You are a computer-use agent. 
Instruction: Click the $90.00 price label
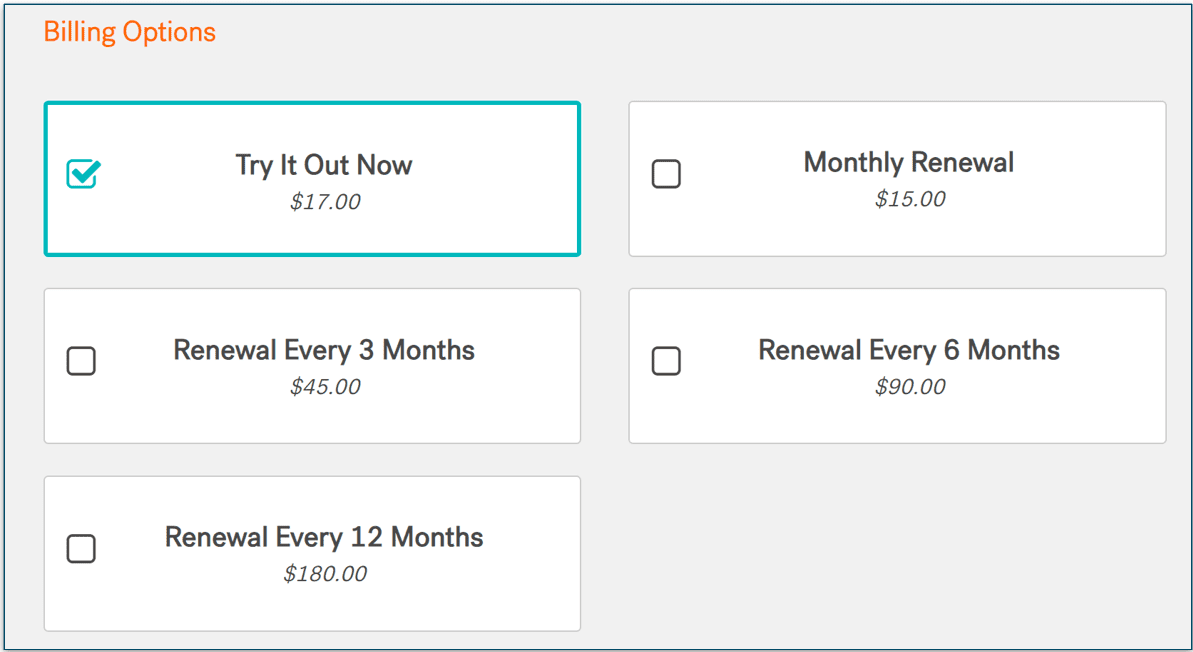click(910, 387)
